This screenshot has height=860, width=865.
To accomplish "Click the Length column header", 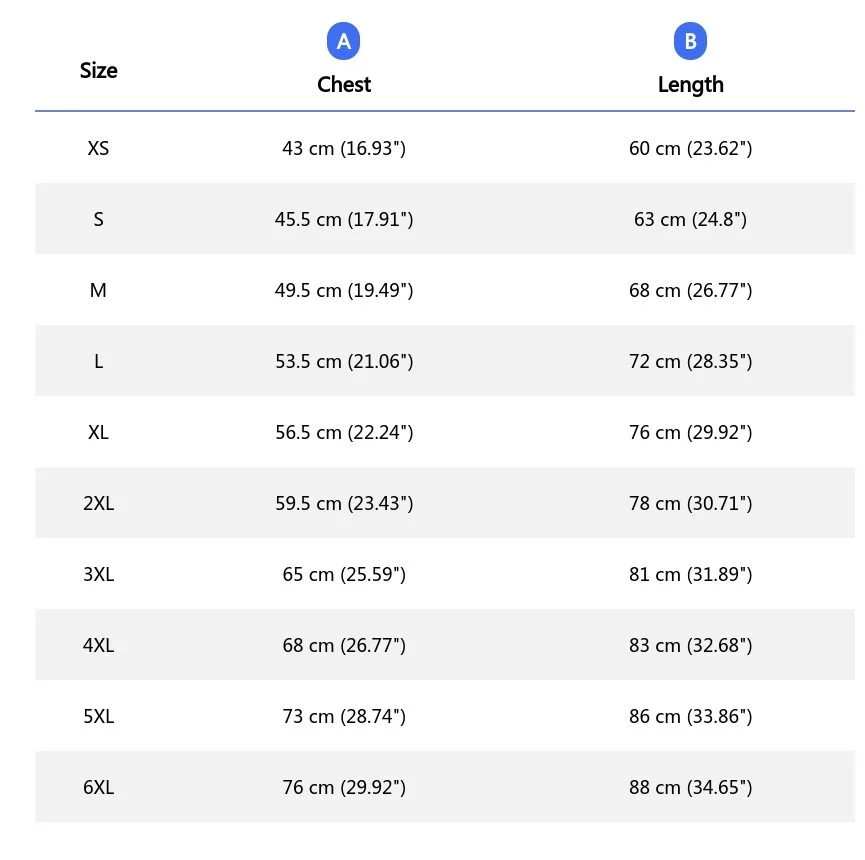I will coord(690,85).
